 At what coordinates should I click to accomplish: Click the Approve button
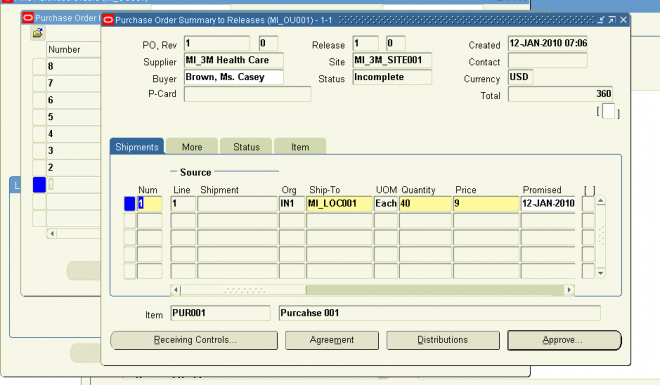564,340
